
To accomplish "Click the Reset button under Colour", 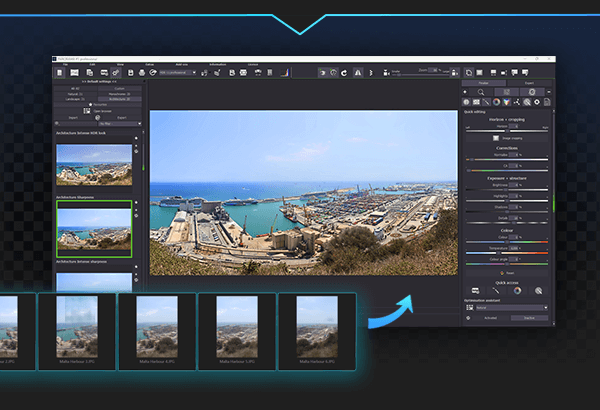I will coord(509,271).
